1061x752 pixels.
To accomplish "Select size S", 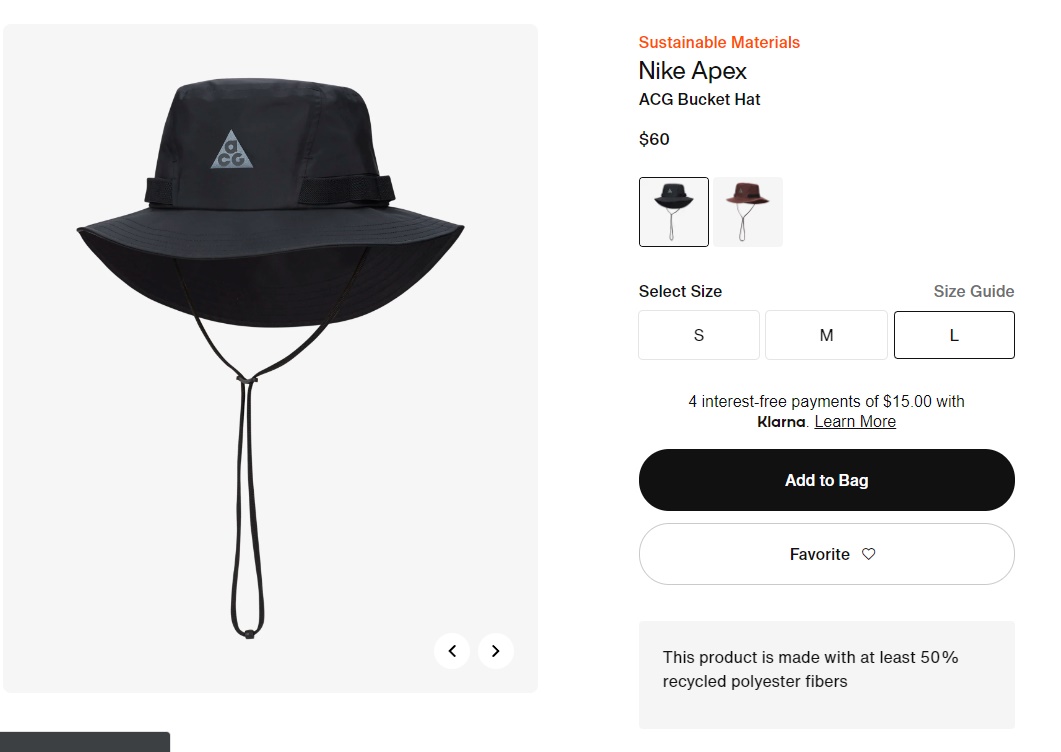I will click(699, 335).
